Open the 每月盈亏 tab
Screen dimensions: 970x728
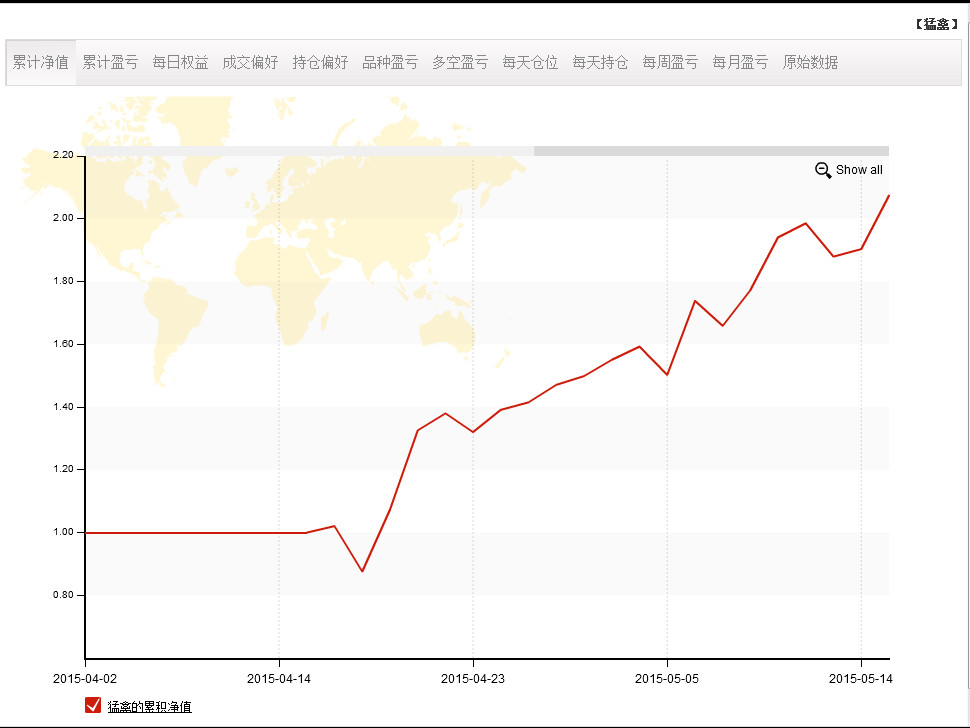click(739, 62)
